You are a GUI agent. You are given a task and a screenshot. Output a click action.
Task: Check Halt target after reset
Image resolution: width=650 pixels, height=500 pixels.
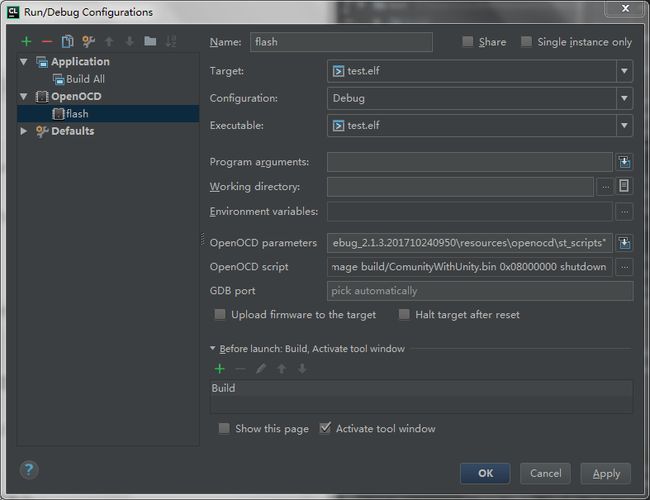(x=404, y=315)
